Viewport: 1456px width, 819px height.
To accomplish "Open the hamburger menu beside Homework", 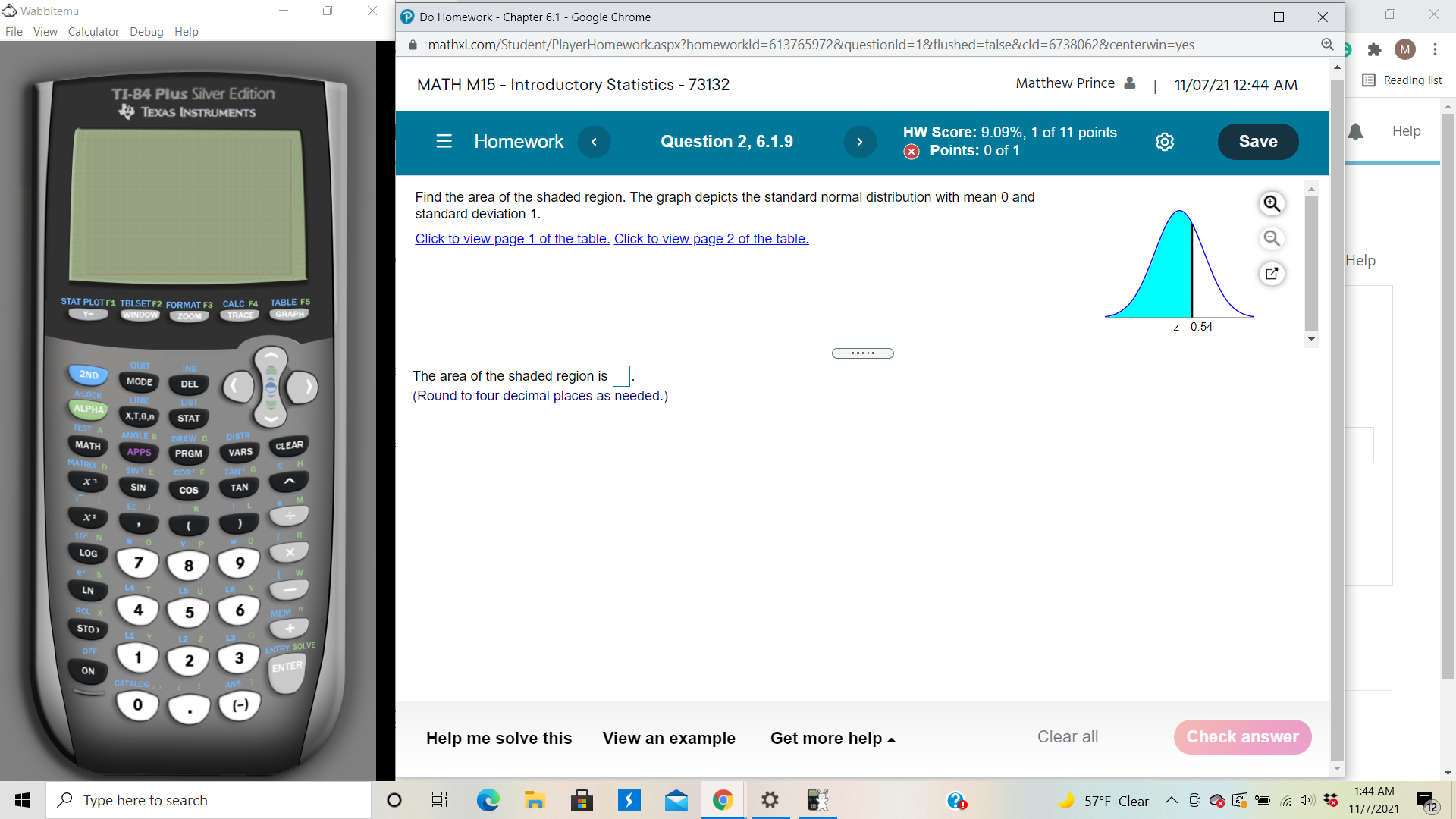I will point(444,142).
